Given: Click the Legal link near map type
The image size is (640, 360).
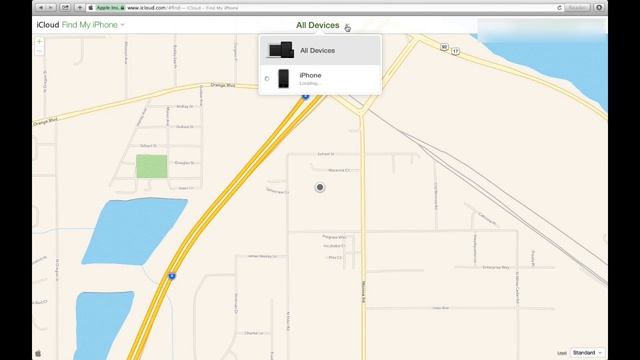Looking at the screenshot, I should click(x=562, y=353).
